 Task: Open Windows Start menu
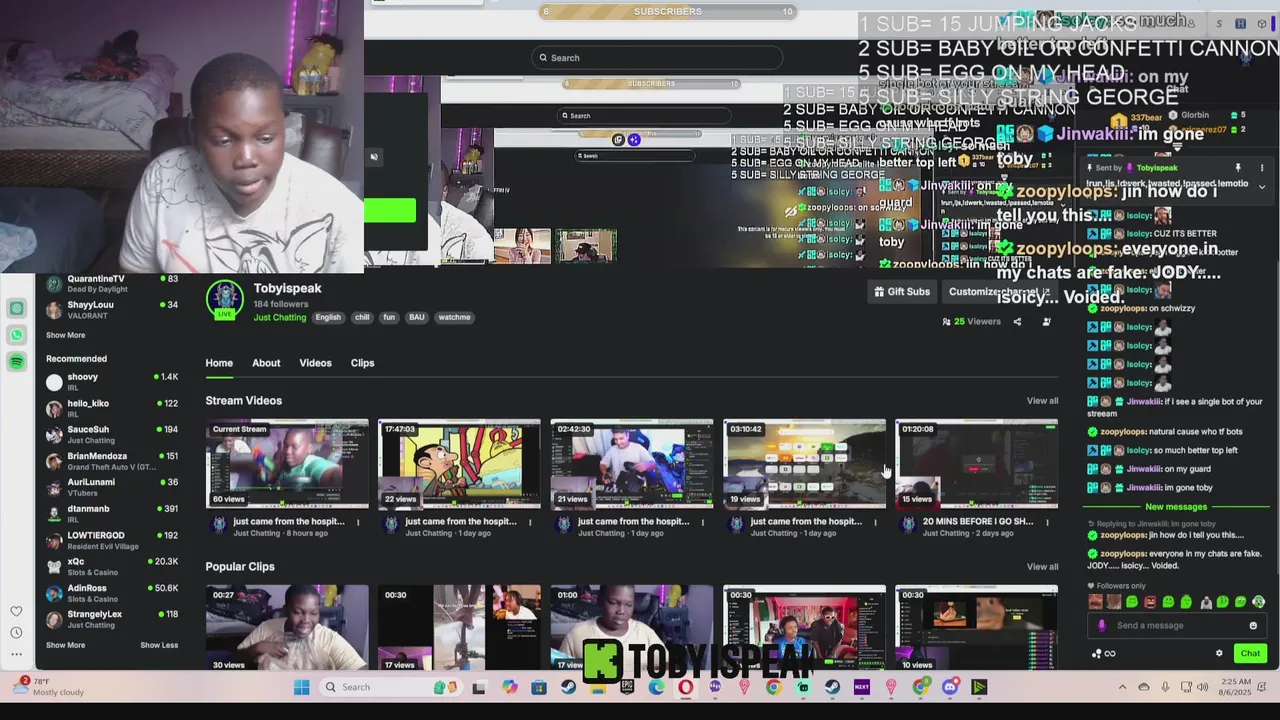pyautogui.click(x=301, y=687)
